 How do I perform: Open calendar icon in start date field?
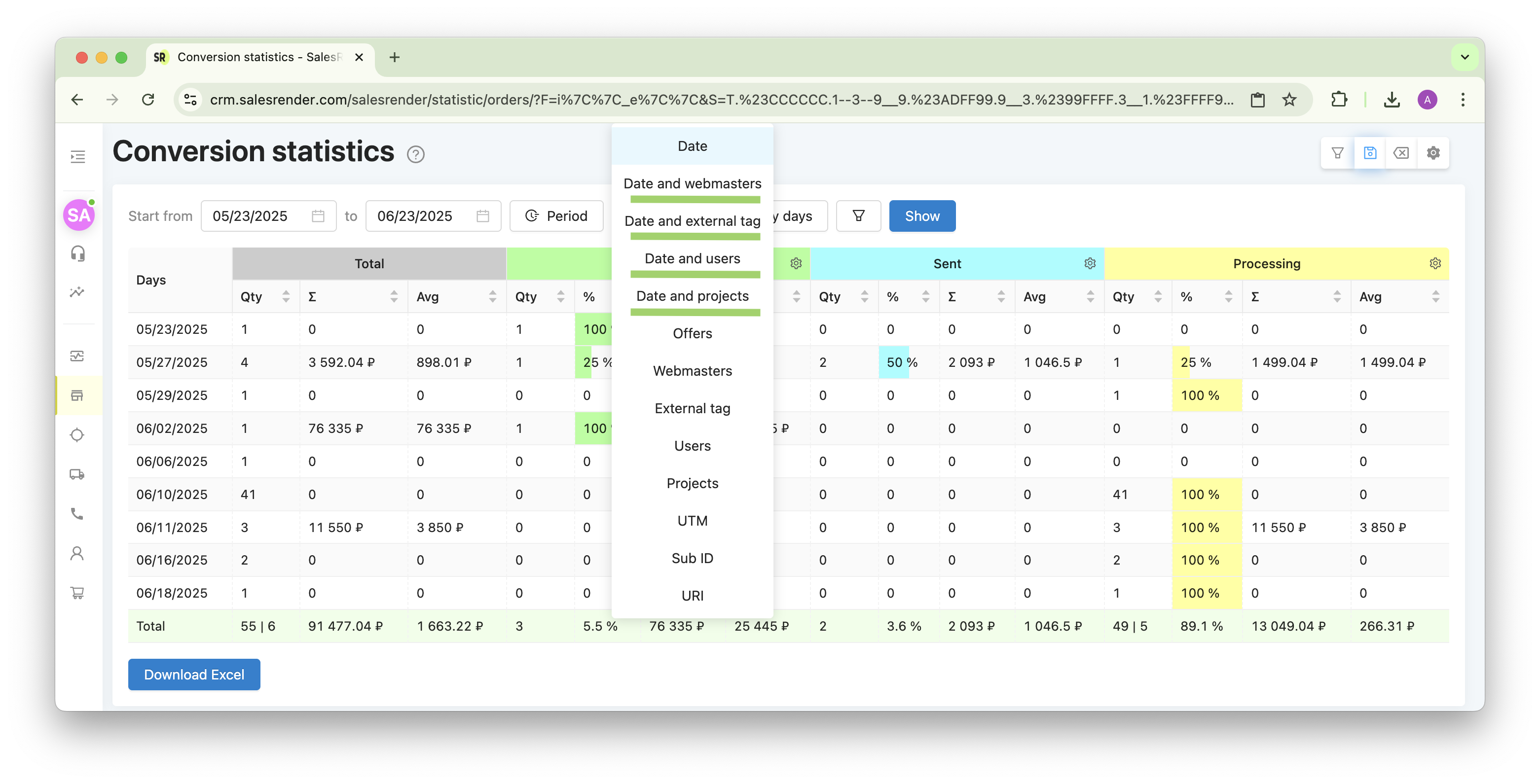click(318, 215)
